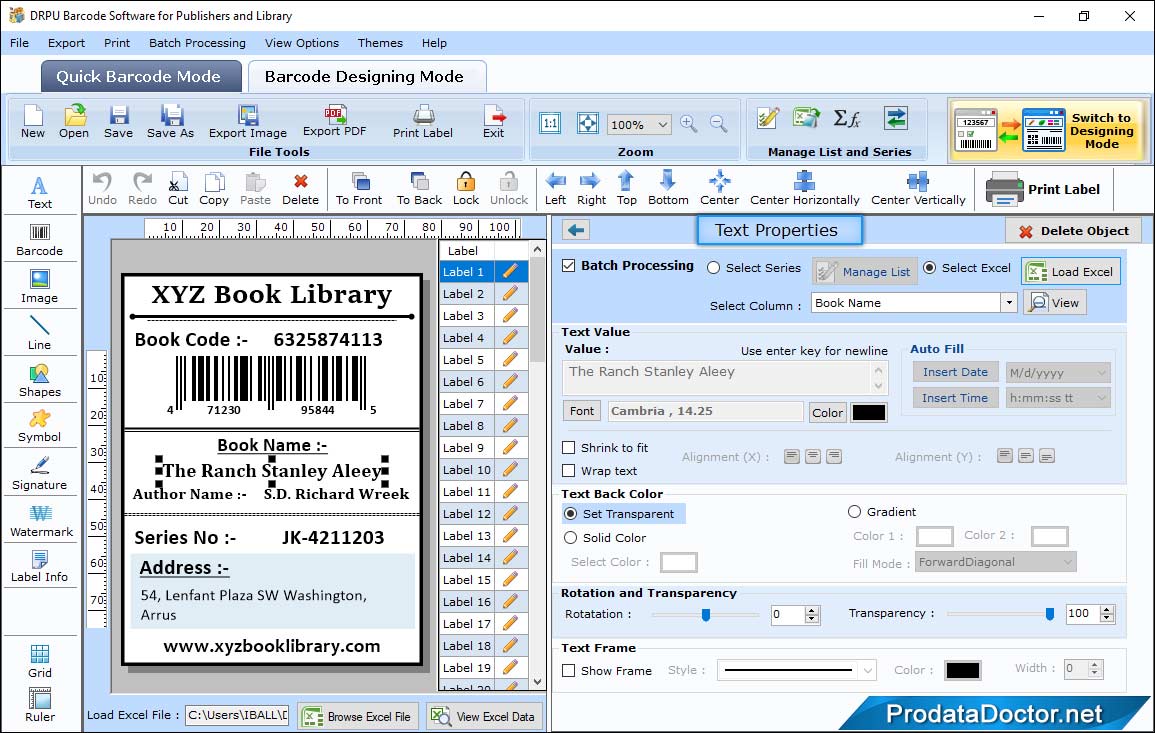Viewport: 1155px width, 733px height.
Task: Save As a new file
Action: pyautogui.click(x=170, y=122)
